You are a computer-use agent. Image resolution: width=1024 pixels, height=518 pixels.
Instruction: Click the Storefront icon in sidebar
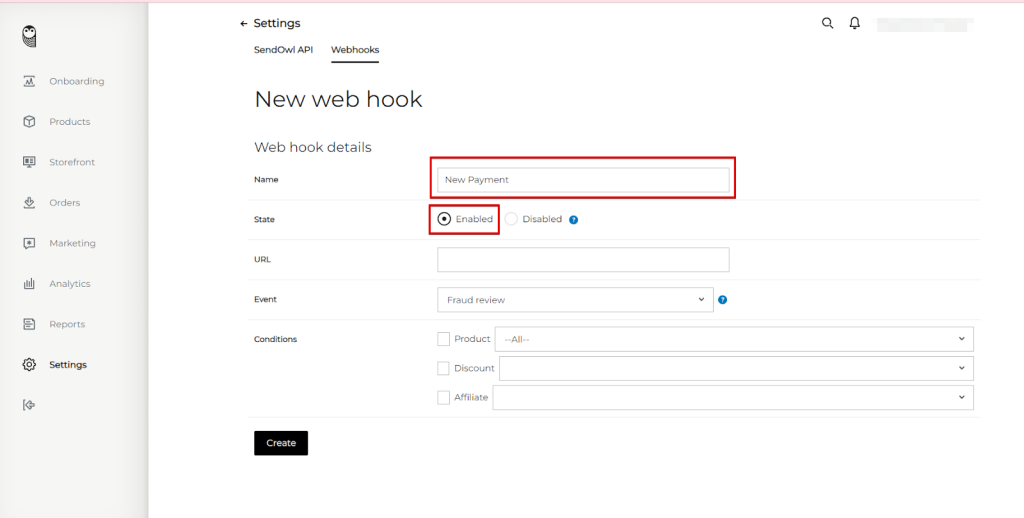(x=29, y=162)
